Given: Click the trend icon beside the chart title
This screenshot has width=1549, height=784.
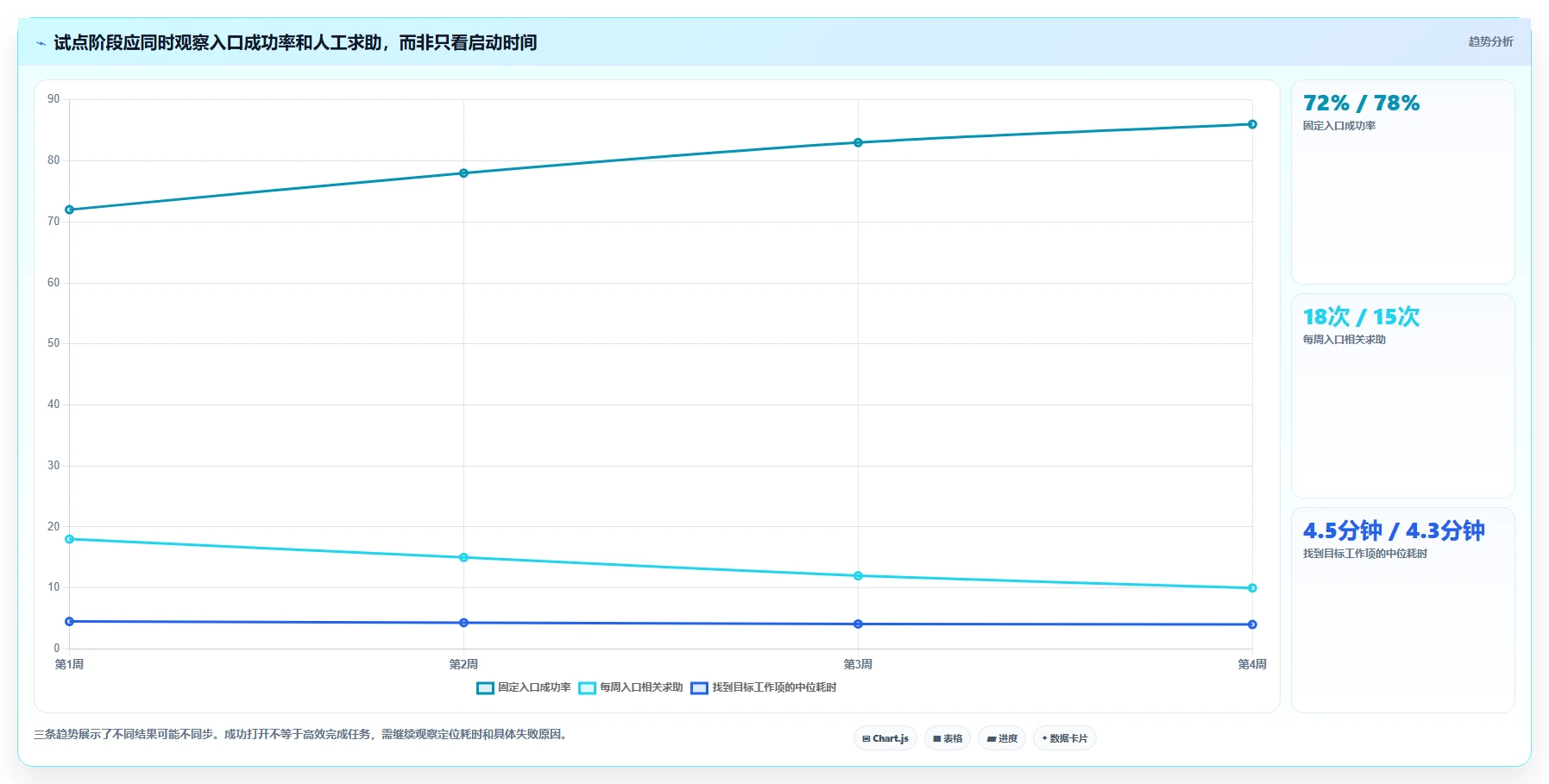Looking at the screenshot, I should pyautogui.click(x=41, y=43).
